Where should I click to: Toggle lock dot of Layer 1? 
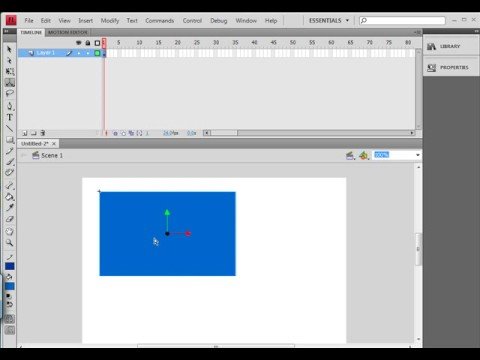click(x=88, y=53)
